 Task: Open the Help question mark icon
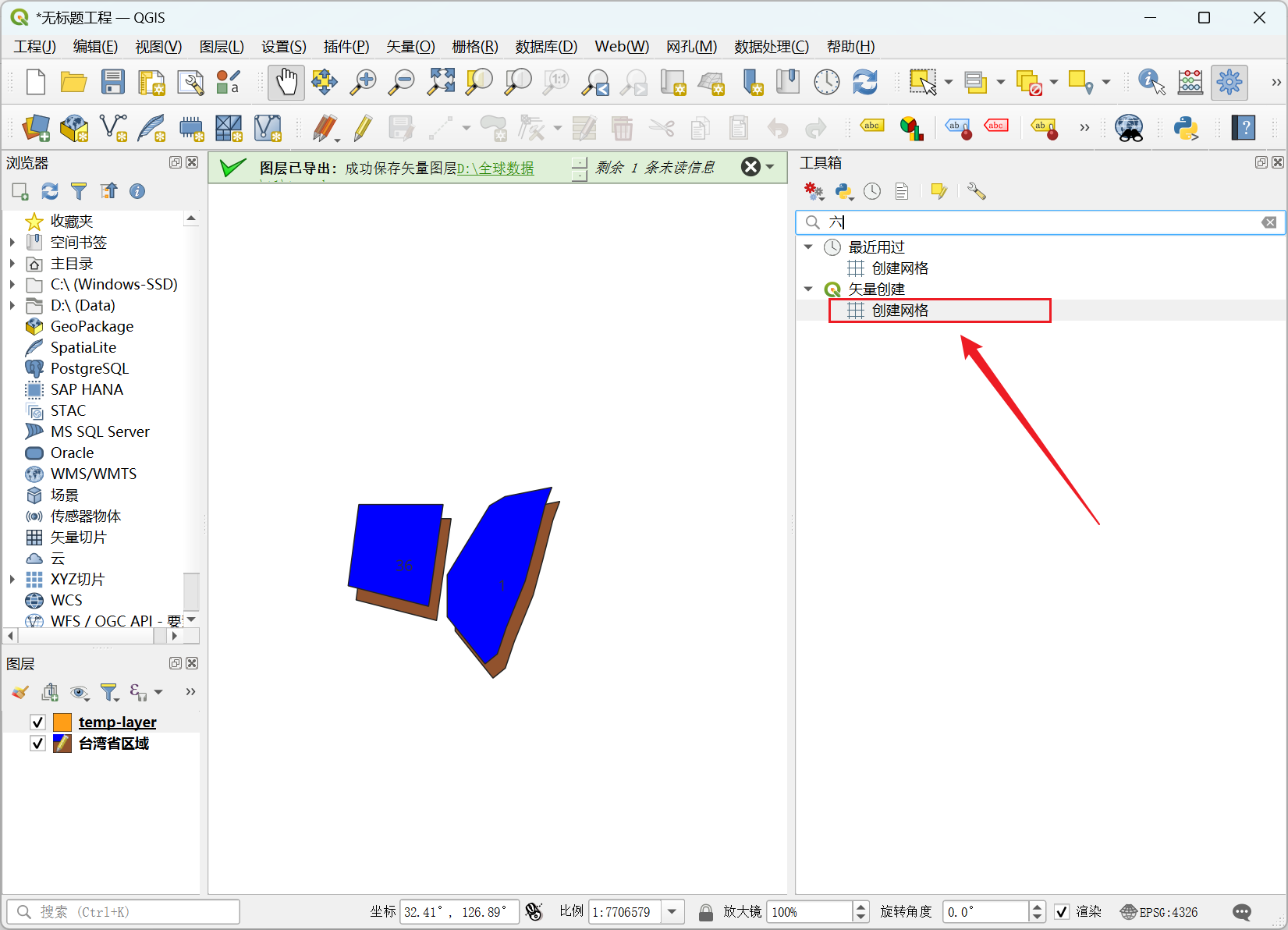click(x=1244, y=127)
